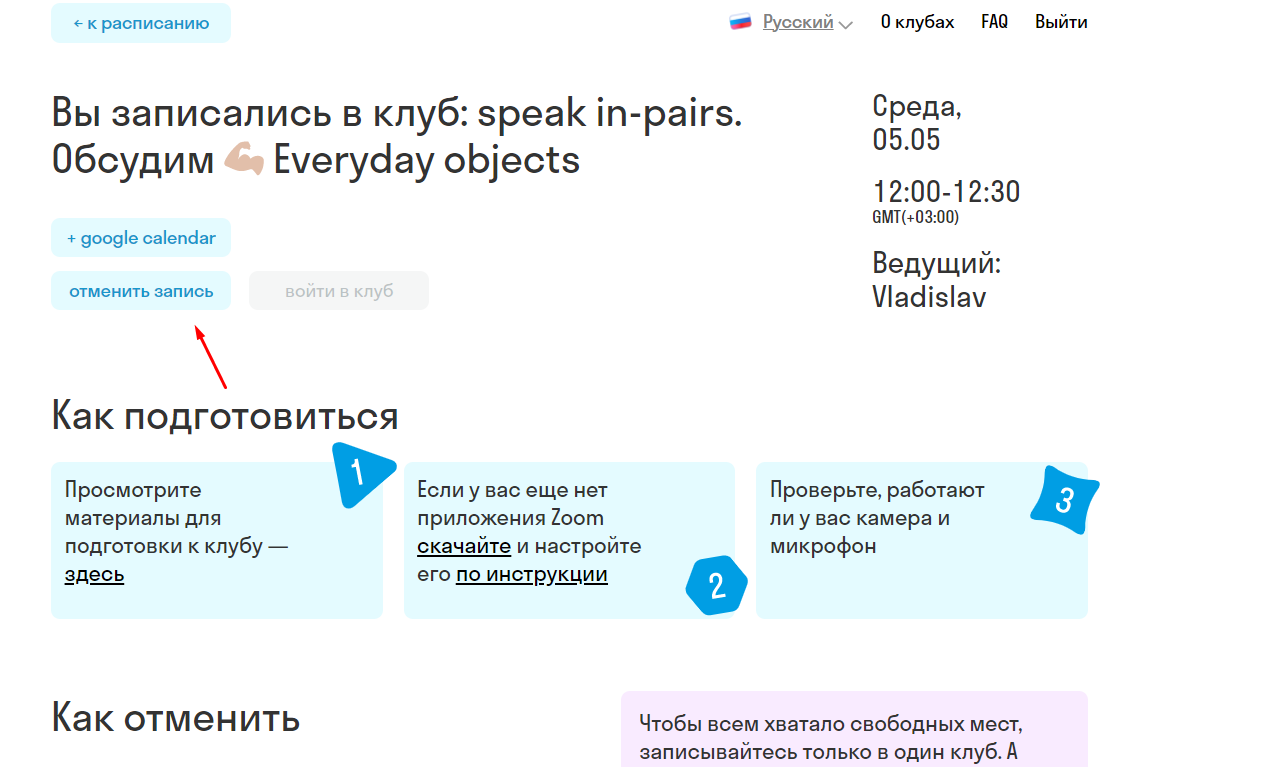This screenshot has height=767, width=1275.
Task: Expand the chevron beside Русский
Action: pos(845,23)
